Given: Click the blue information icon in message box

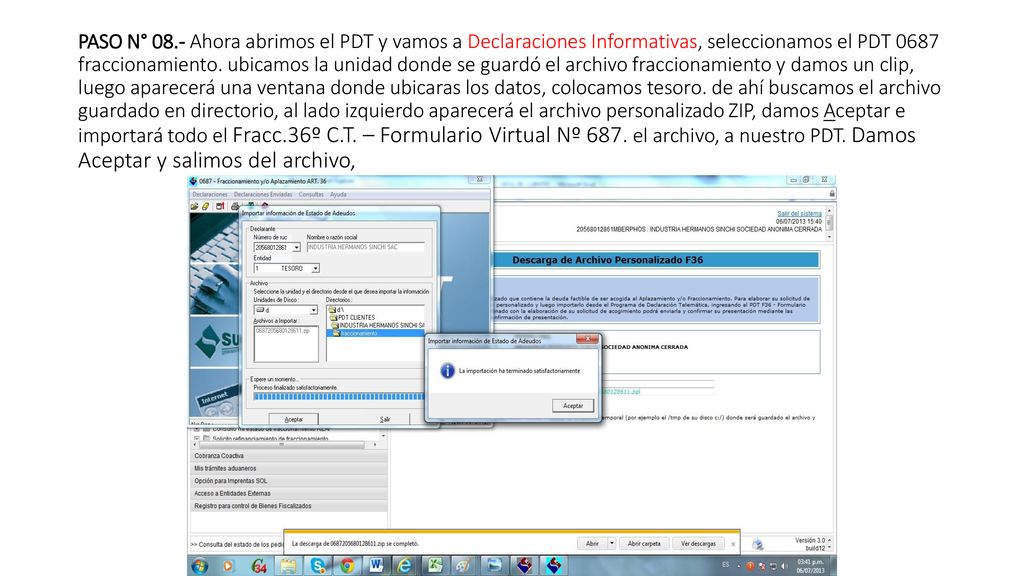Looking at the screenshot, I should [x=447, y=370].
